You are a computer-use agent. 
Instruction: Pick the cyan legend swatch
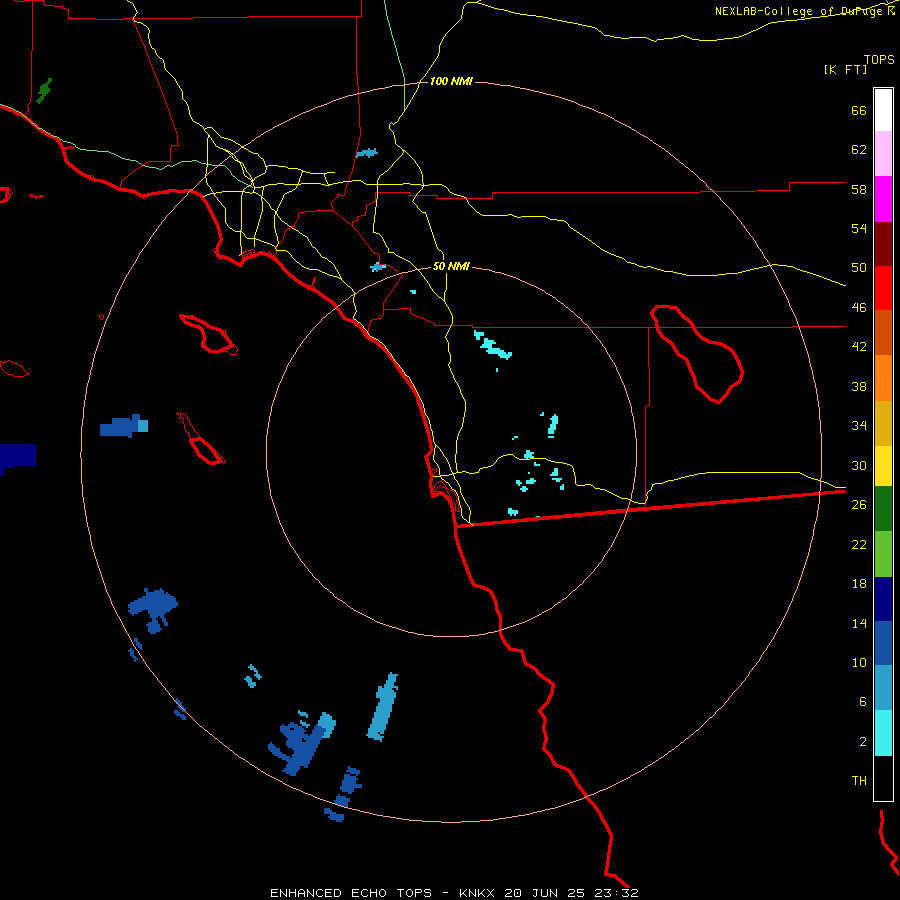(883, 733)
